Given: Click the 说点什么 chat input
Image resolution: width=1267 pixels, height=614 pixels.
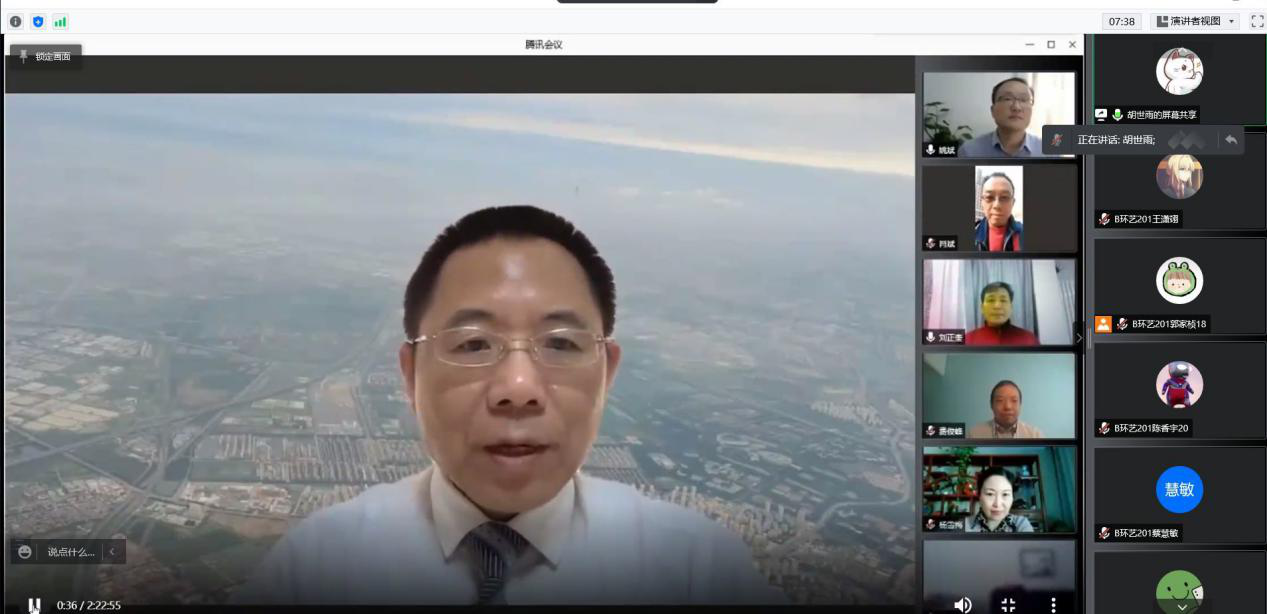Looking at the screenshot, I should tap(70, 552).
